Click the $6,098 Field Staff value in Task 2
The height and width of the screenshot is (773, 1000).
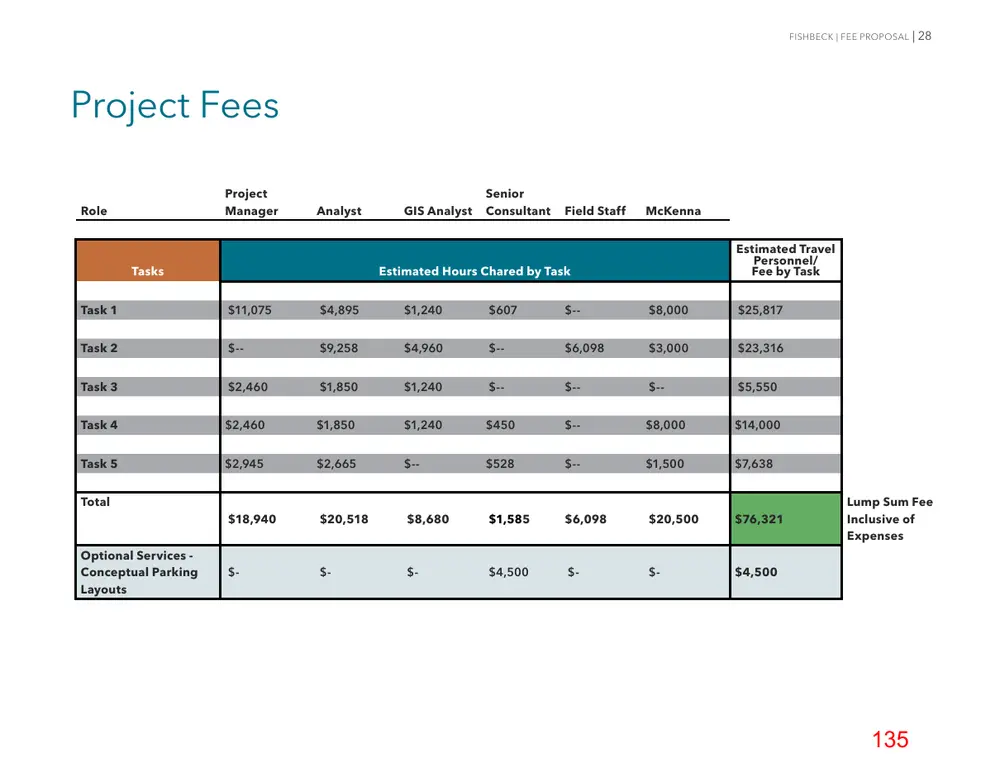click(584, 348)
